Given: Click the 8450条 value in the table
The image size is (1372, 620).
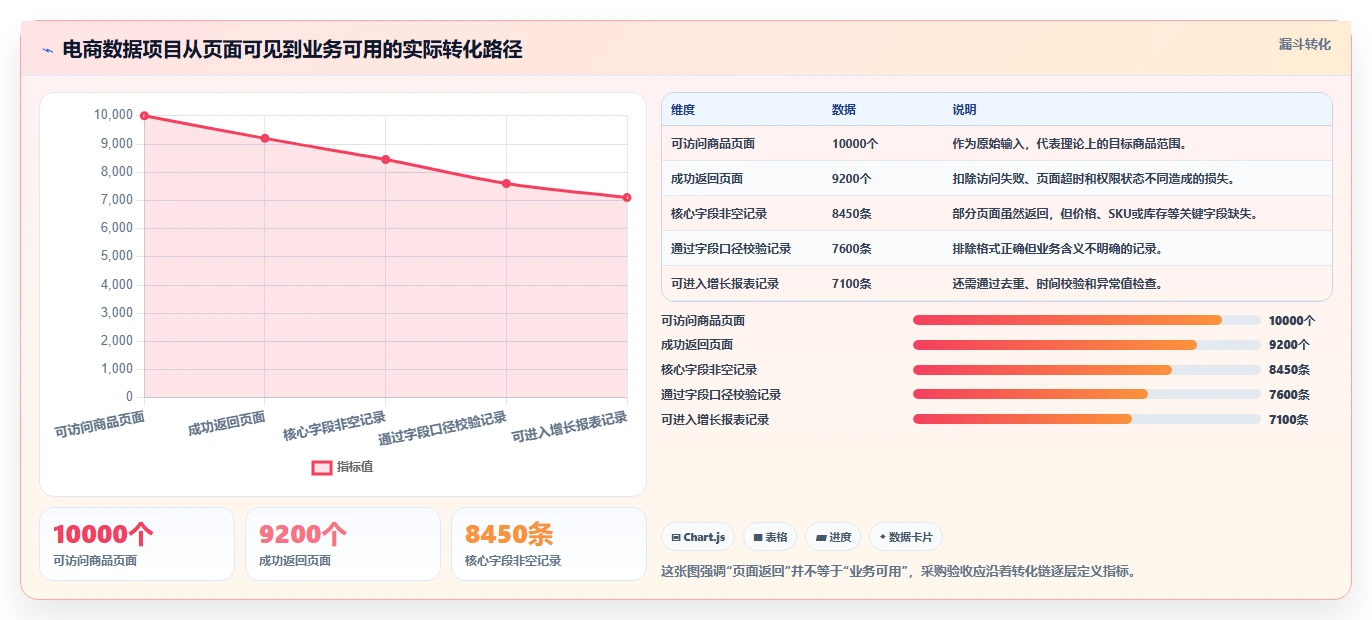Looking at the screenshot, I should 852,214.
